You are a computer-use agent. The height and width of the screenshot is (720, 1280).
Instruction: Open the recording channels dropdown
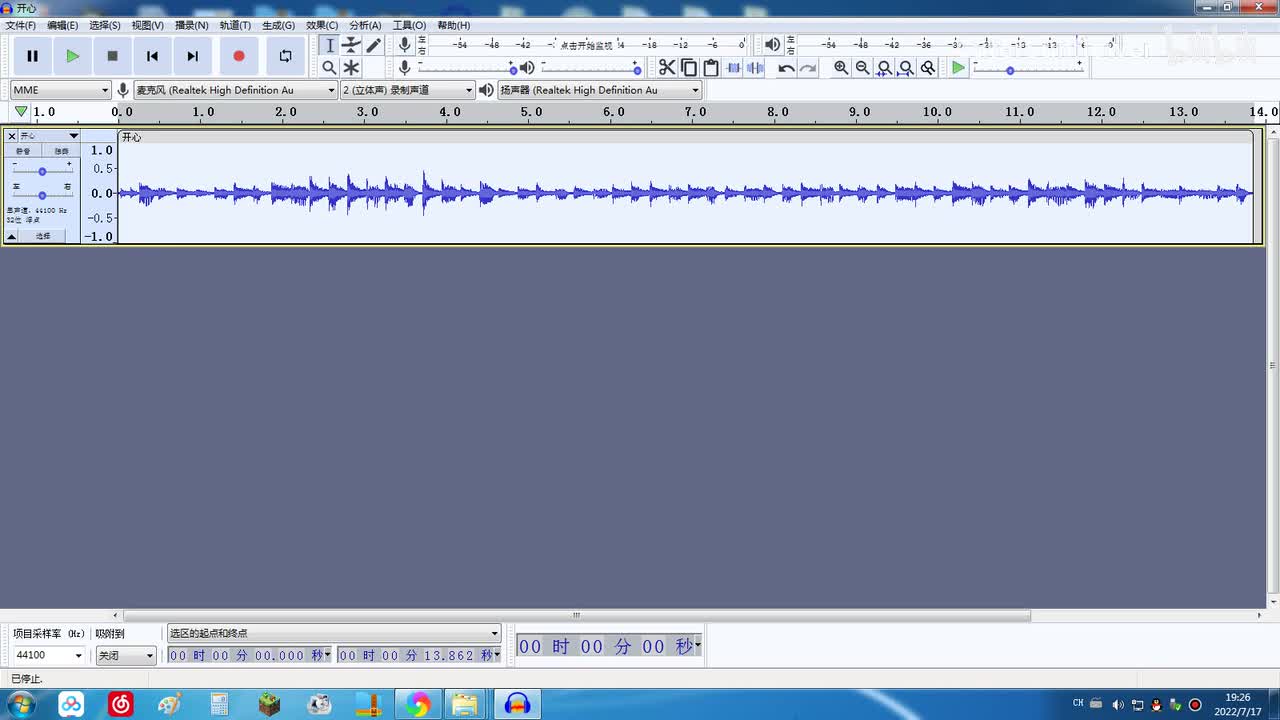tap(407, 90)
